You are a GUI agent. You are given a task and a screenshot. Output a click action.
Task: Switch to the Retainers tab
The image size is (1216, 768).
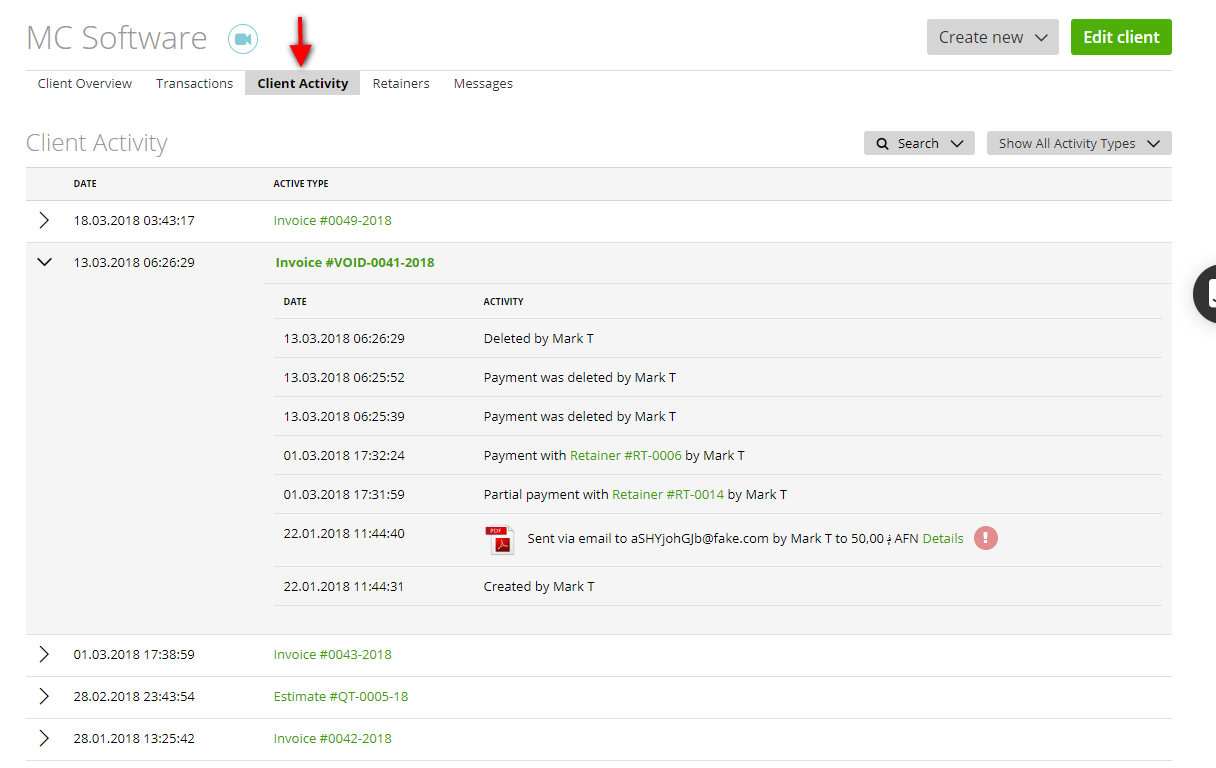point(400,83)
